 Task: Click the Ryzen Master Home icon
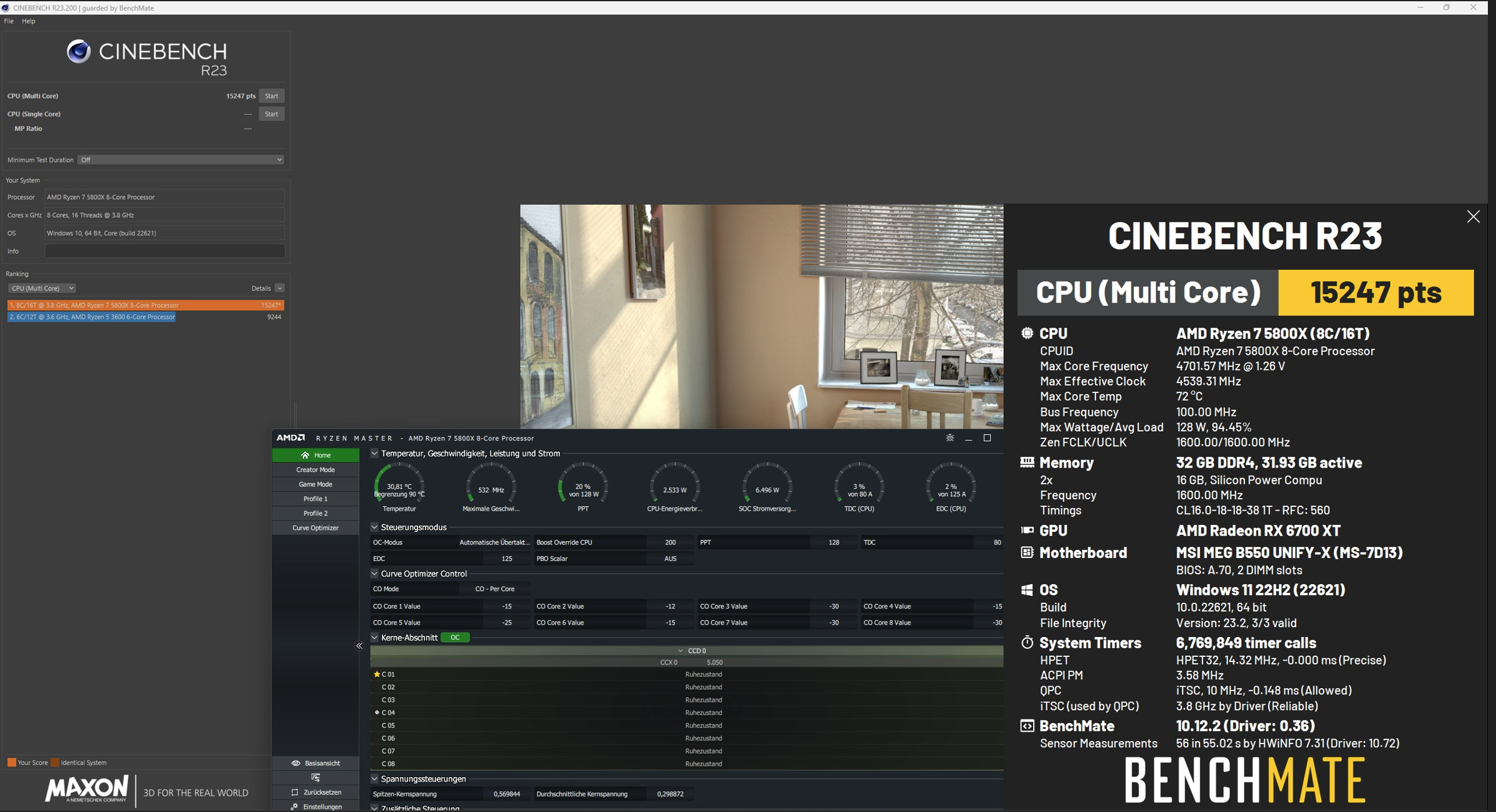[x=305, y=455]
